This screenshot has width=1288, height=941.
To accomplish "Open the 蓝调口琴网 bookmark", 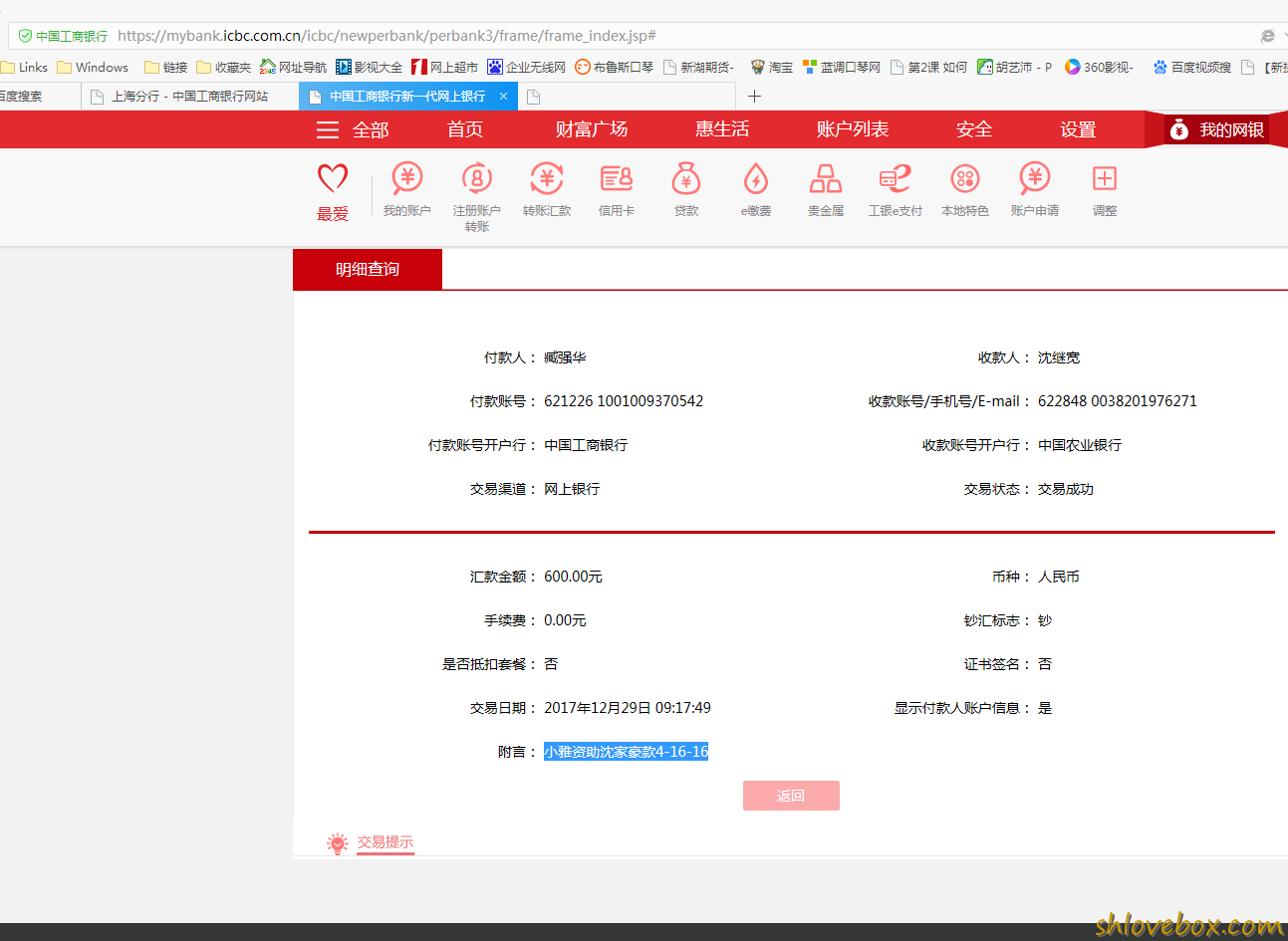I will (842, 68).
